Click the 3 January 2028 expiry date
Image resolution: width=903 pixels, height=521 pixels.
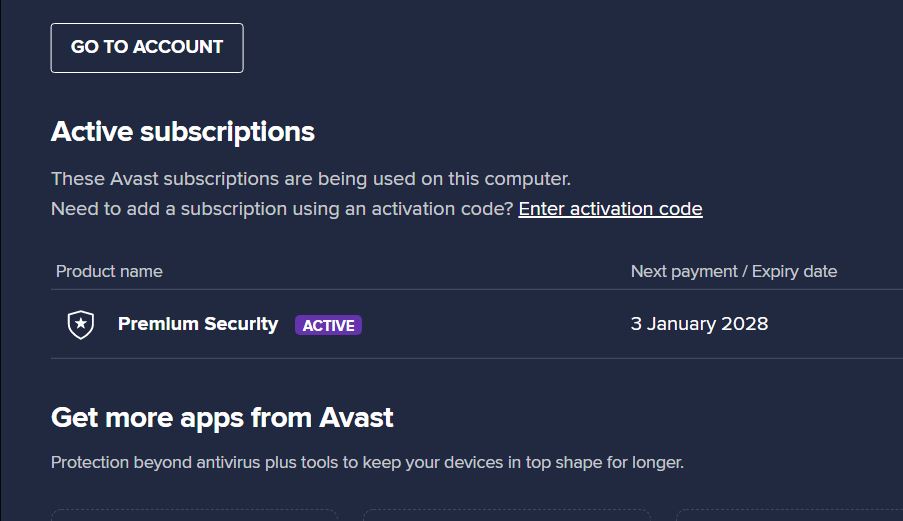point(699,324)
